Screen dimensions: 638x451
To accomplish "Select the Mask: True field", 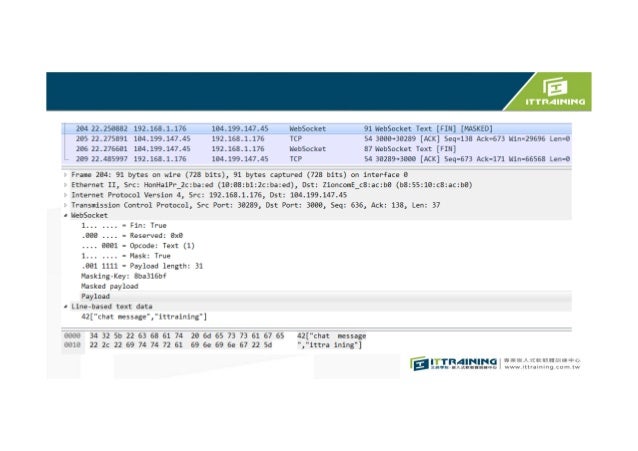I will tap(126, 256).
